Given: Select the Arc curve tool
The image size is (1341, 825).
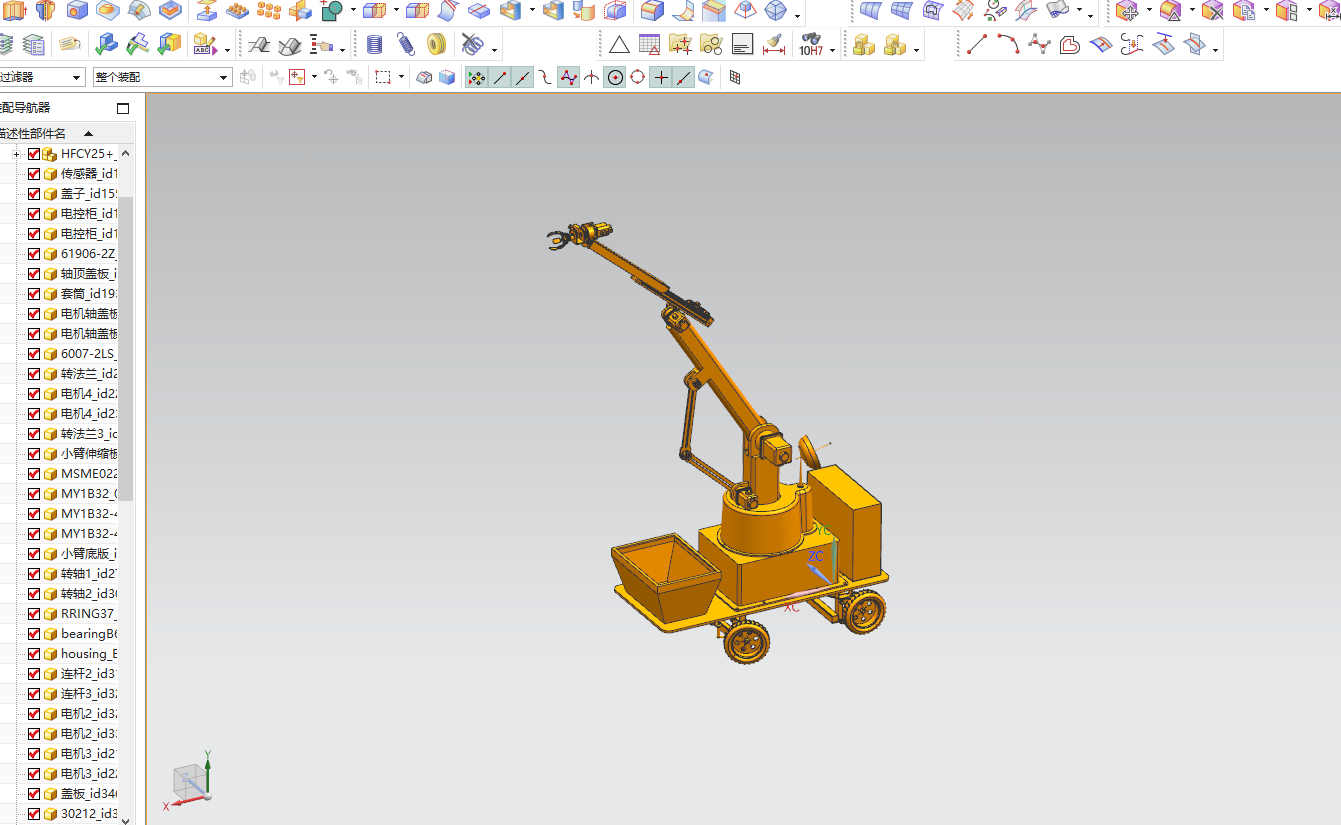Looking at the screenshot, I should coord(1008,45).
